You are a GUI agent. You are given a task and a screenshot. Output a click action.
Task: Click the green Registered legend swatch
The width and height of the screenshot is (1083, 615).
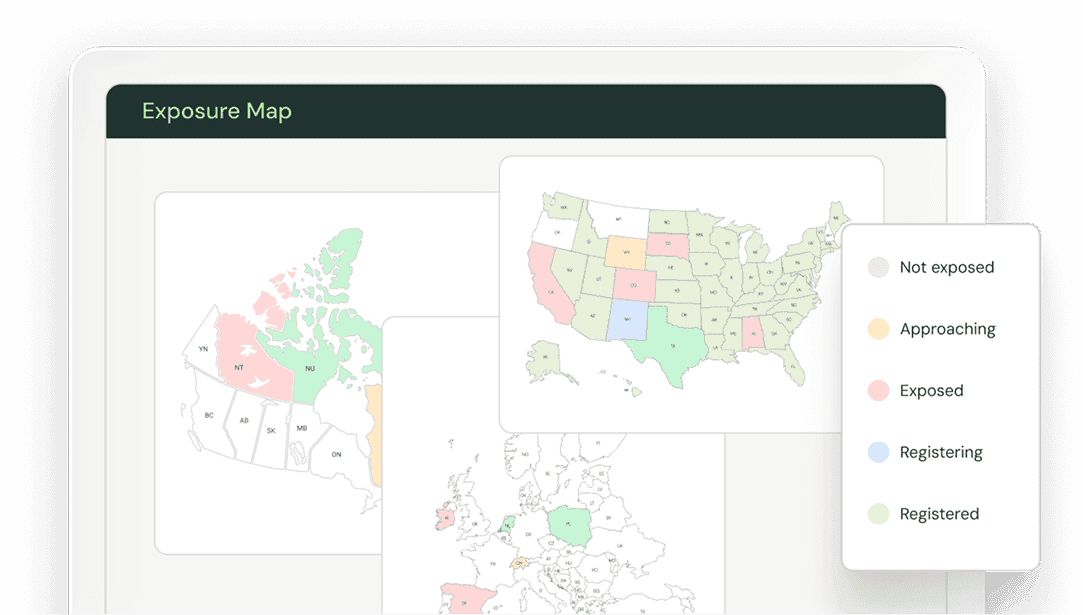878,513
